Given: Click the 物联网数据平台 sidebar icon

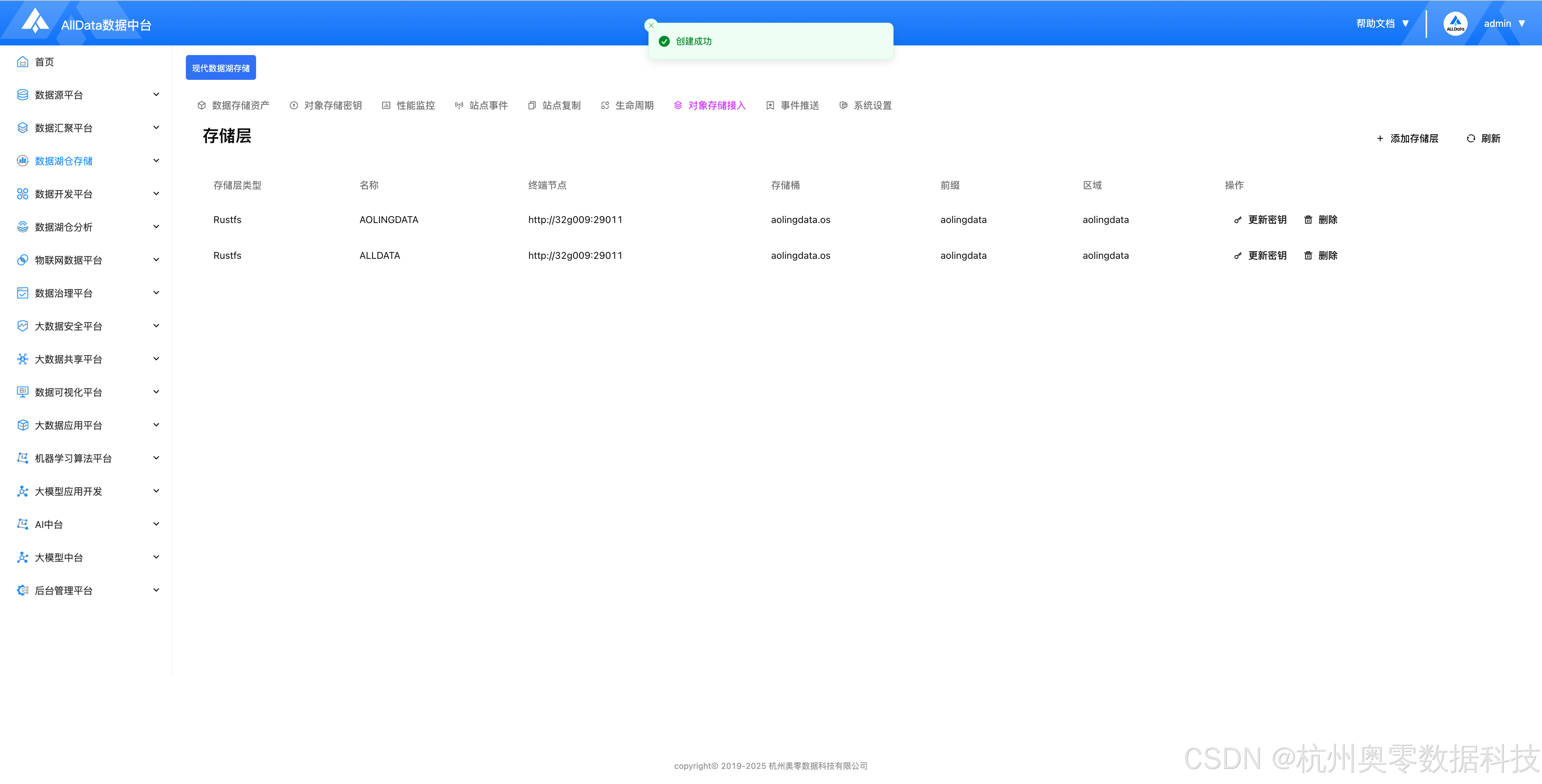Looking at the screenshot, I should click(x=23, y=260).
